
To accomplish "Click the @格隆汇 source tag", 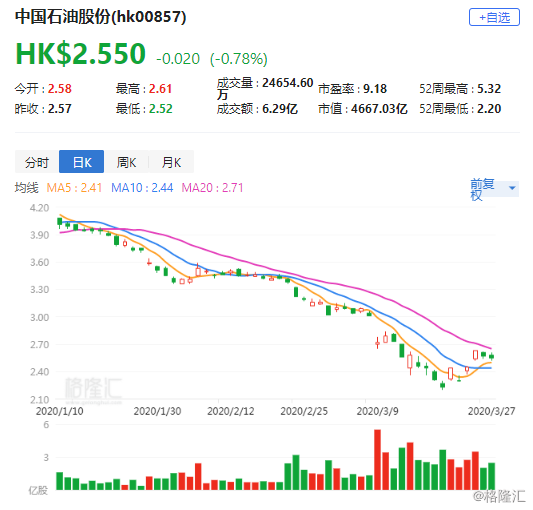I will tap(499, 497).
